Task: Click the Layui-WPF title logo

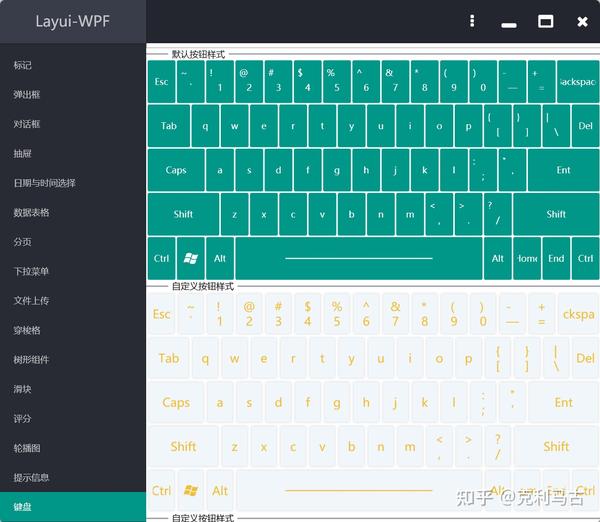Action: (x=73, y=21)
